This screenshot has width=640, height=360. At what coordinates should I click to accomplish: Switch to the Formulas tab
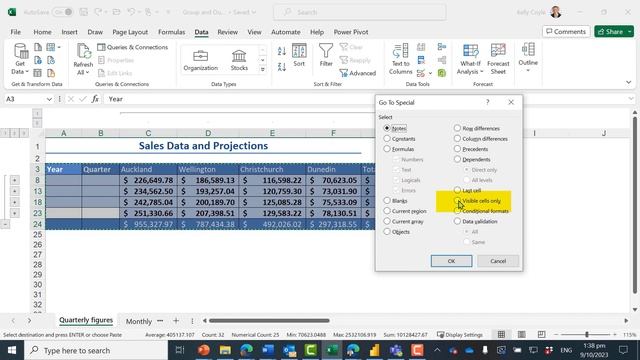pyautogui.click(x=171, y=32)
